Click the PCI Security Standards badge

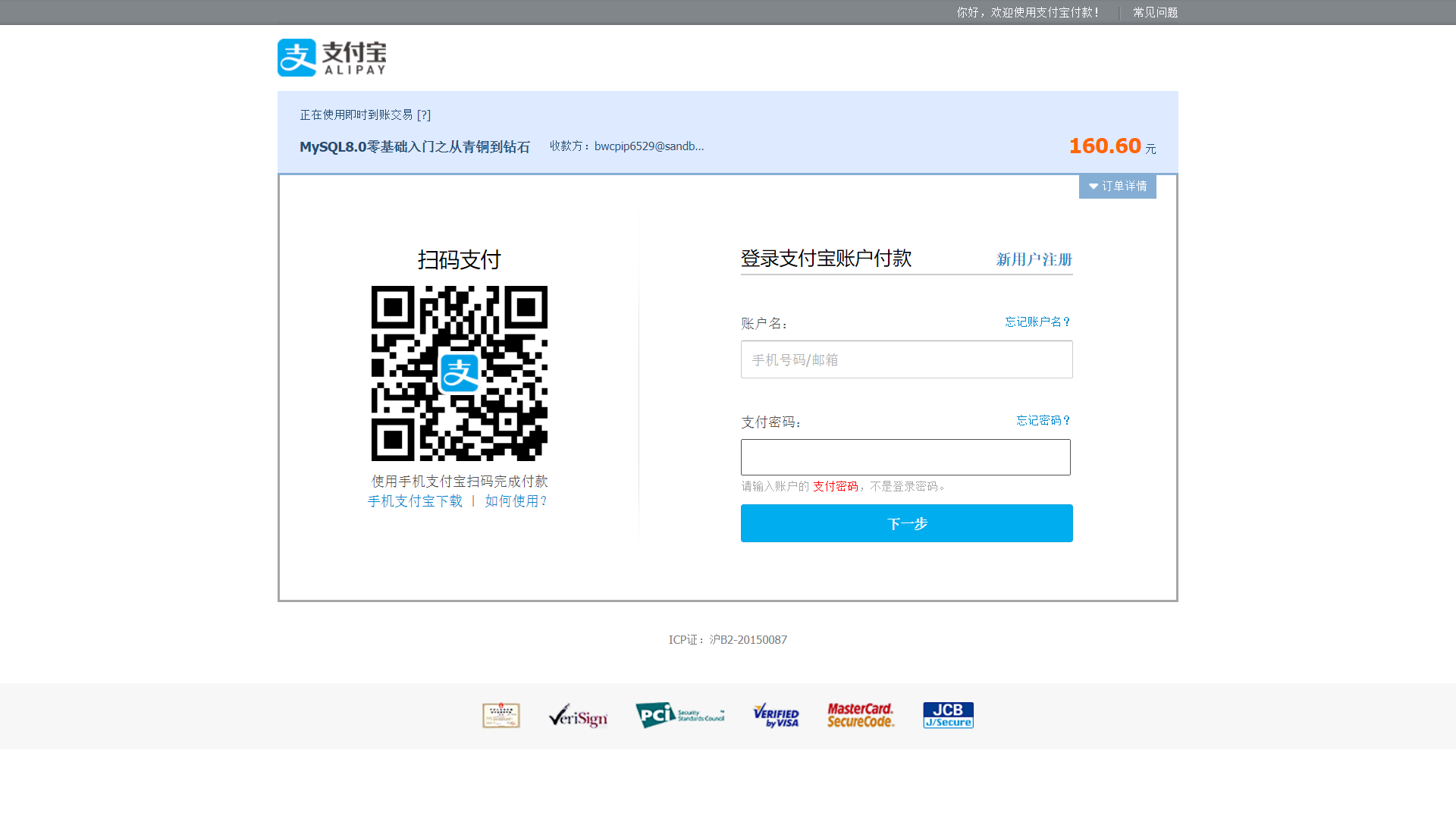click(679, 715)
